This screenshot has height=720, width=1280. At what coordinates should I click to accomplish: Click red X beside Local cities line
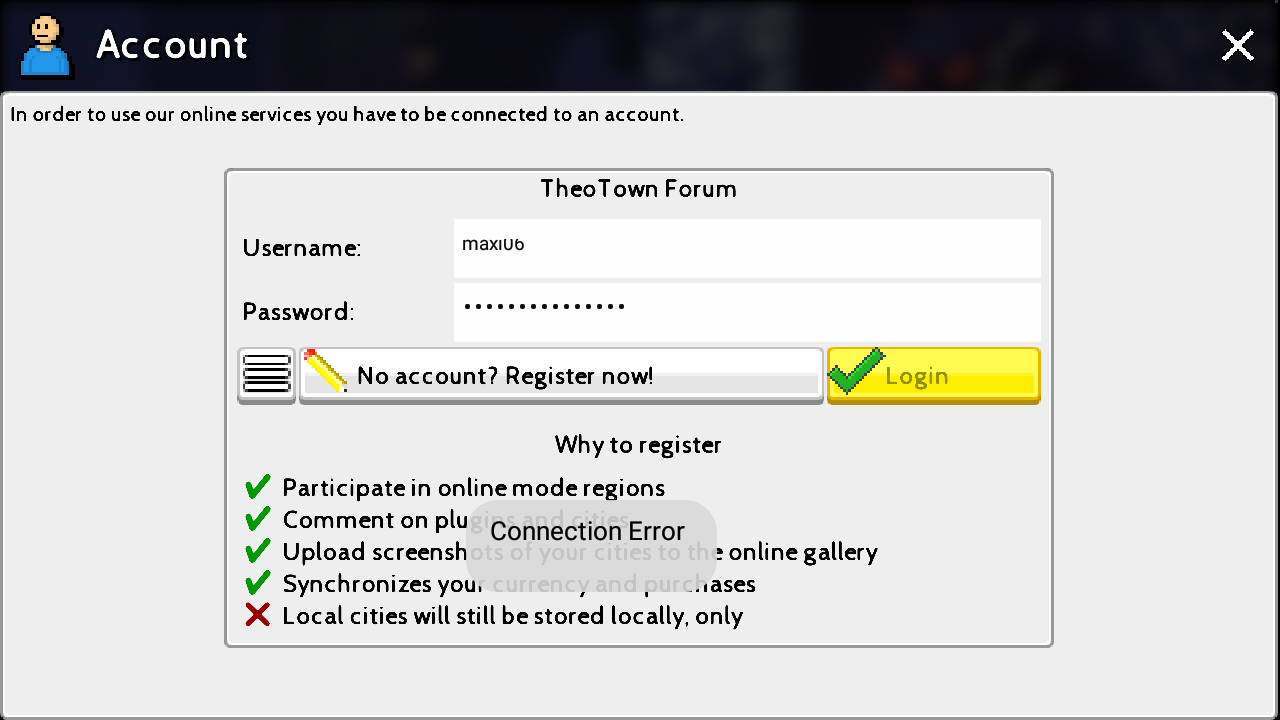pyautogui.click(x=258, y=615)
